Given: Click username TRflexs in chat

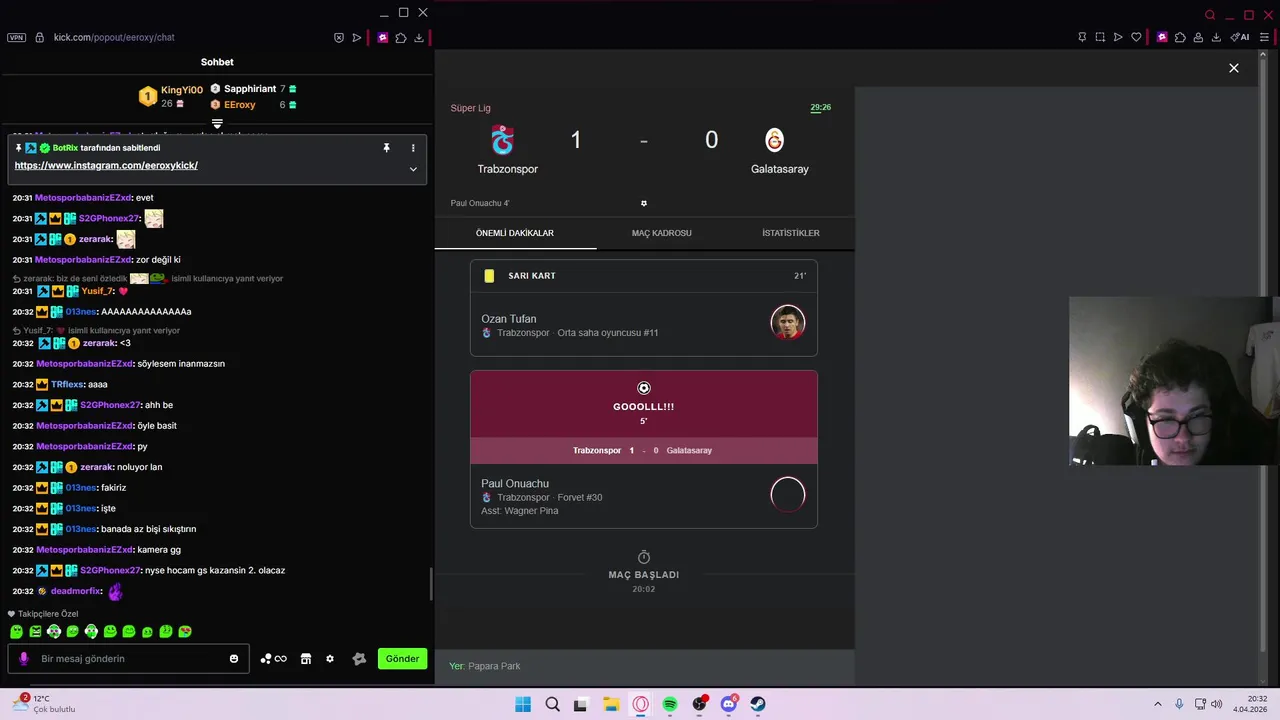Looking at the screenshot, I should tap(67, 385).
